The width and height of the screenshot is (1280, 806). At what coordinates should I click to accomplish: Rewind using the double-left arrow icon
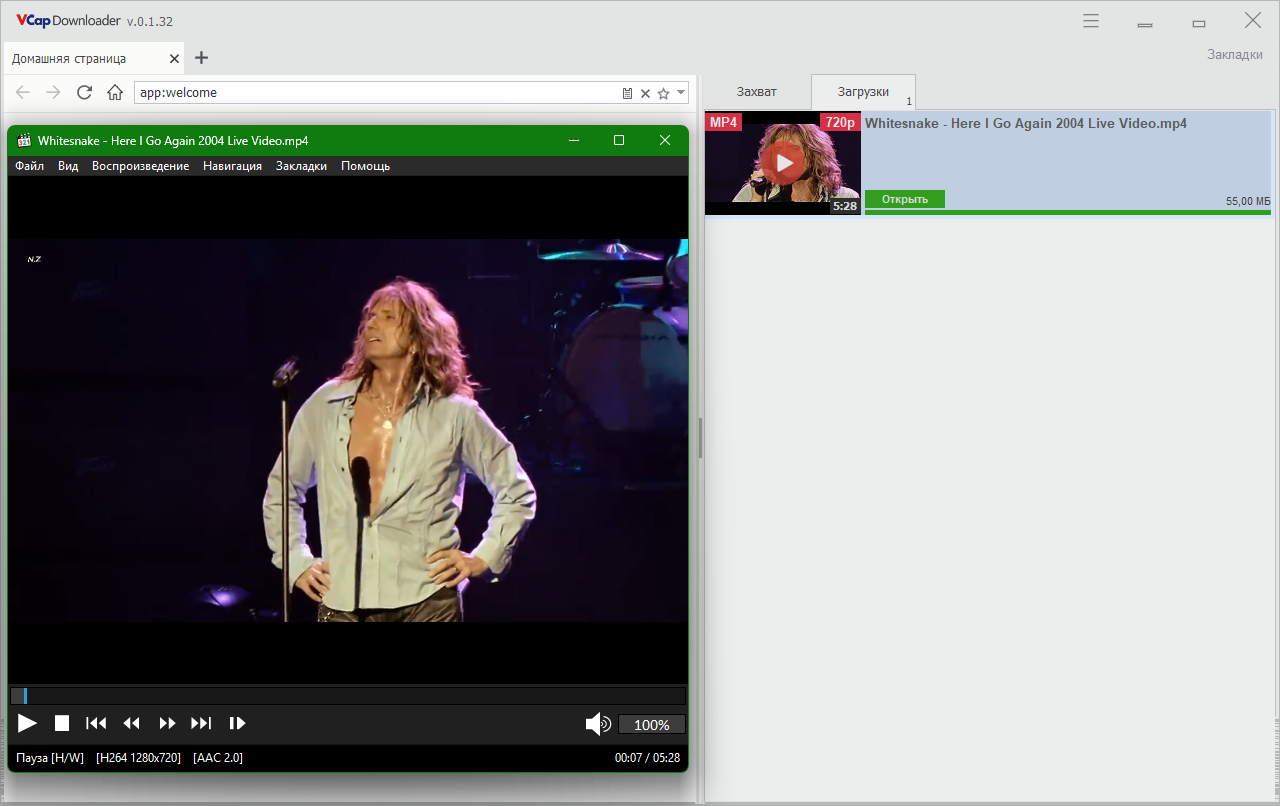pyautogui.click(x=131, y=723)
